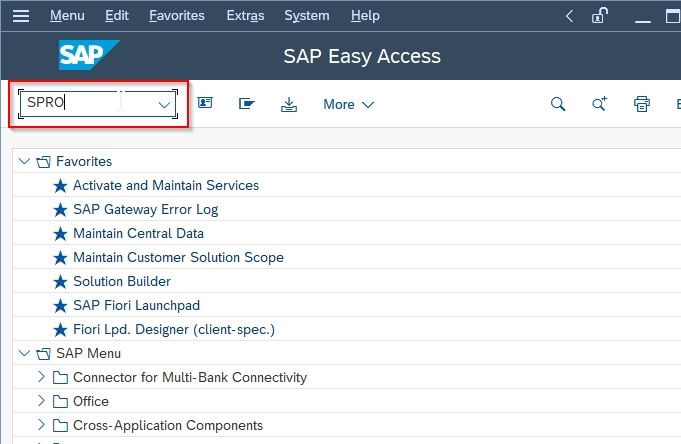Collapse the SAP Menu folder
The height and width of the screenshot is (444, 681).
[24, 353]
